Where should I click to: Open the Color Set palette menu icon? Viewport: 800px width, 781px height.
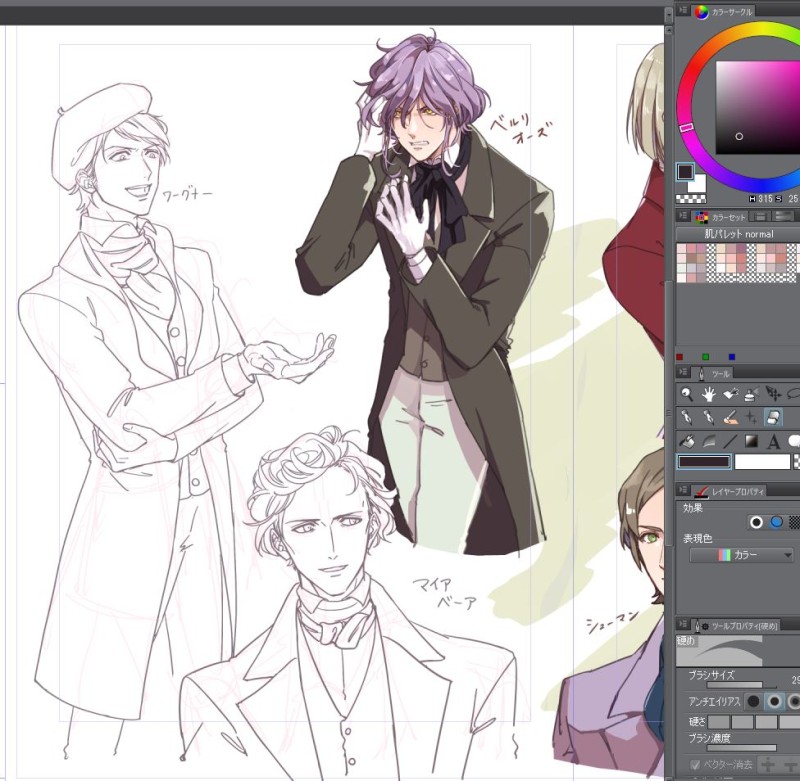coord(683,216)
